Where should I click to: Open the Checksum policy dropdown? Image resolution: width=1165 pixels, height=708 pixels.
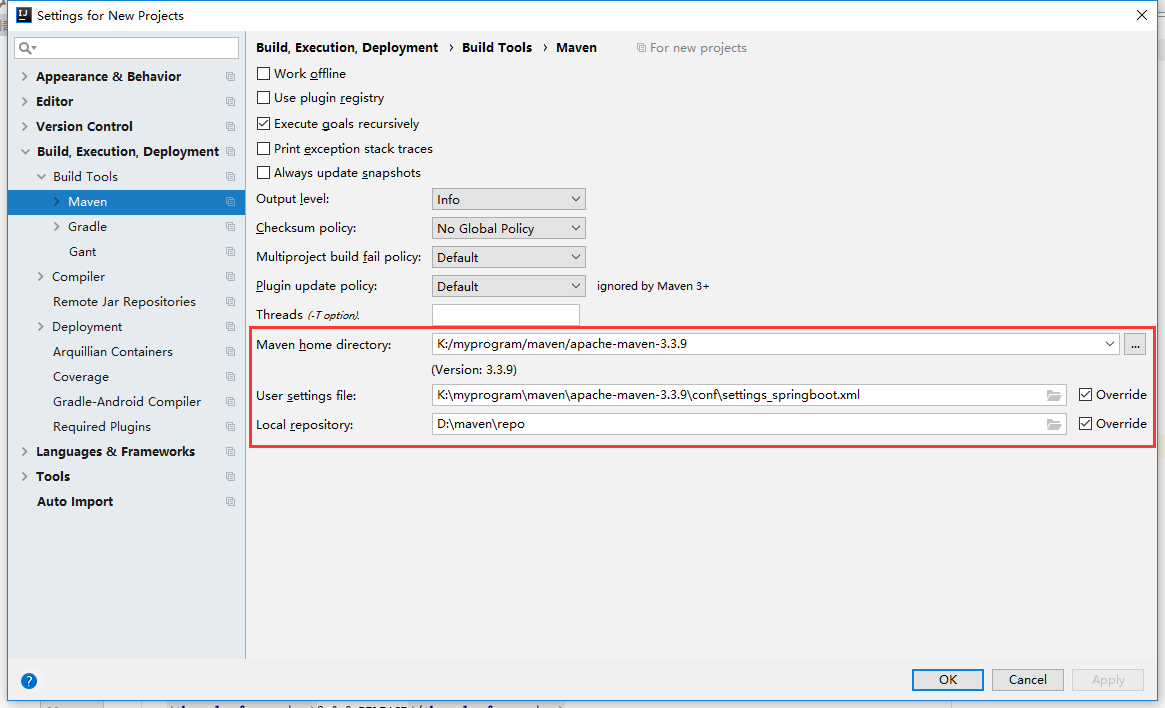pos(508,228)
